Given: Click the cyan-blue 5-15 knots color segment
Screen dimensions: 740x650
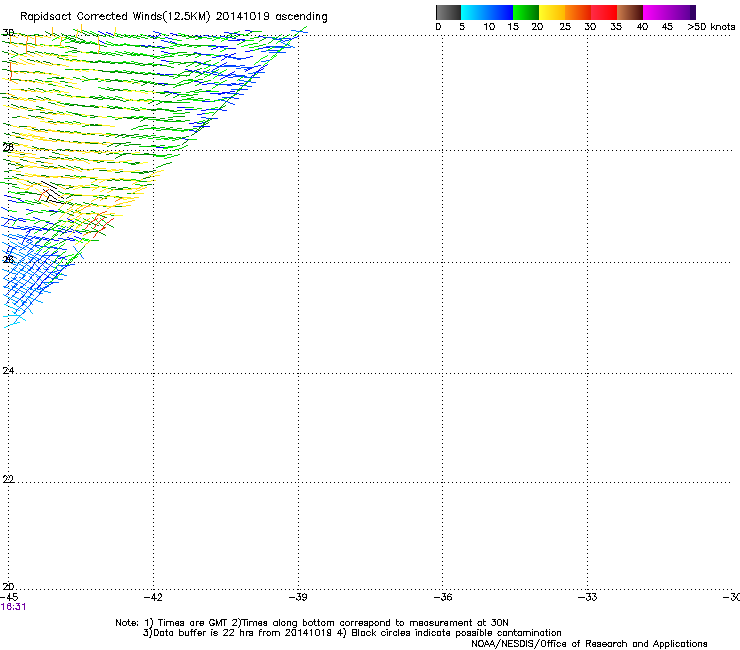Looking at the screenshot, I should 487,12.
